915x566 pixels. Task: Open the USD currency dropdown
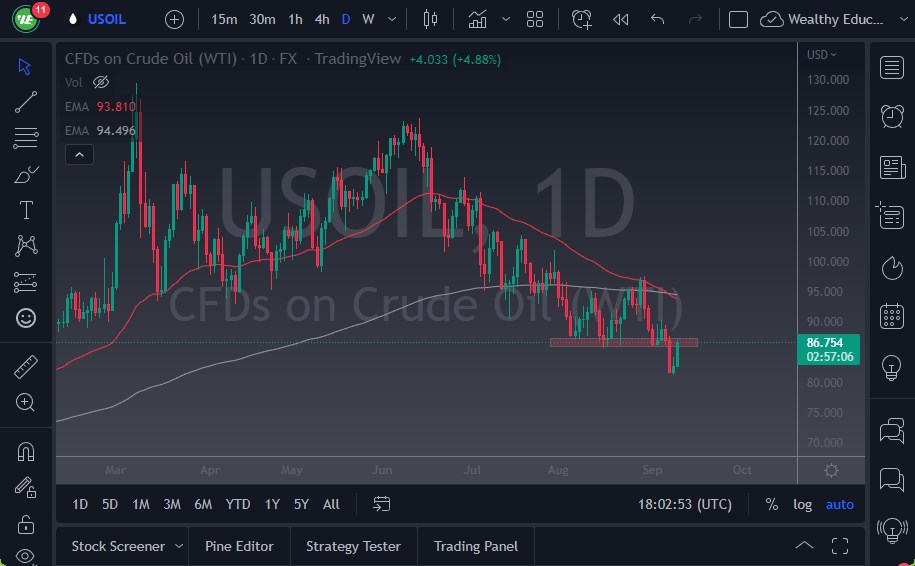[x=822, y=55]
